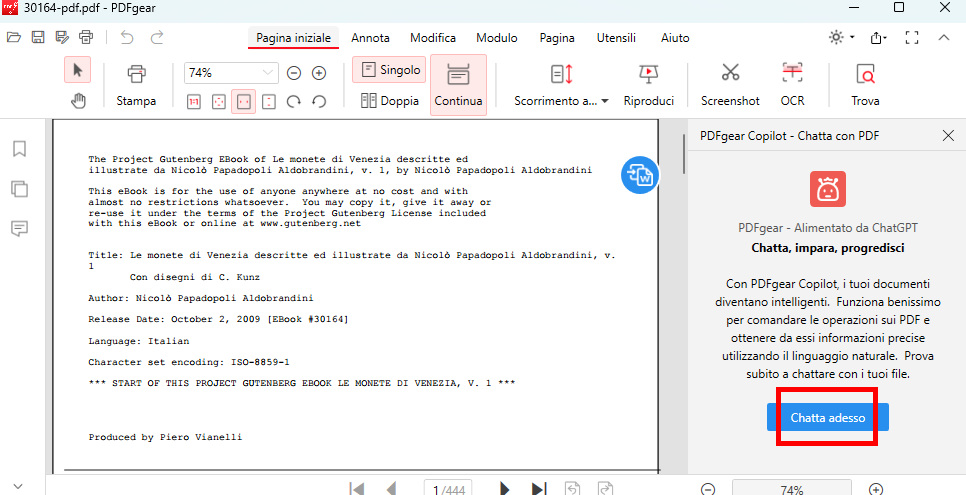Open the Trova search tool
Image resolution: width=966 pixels, height=495 pixels.
click(x=866, y=85)
